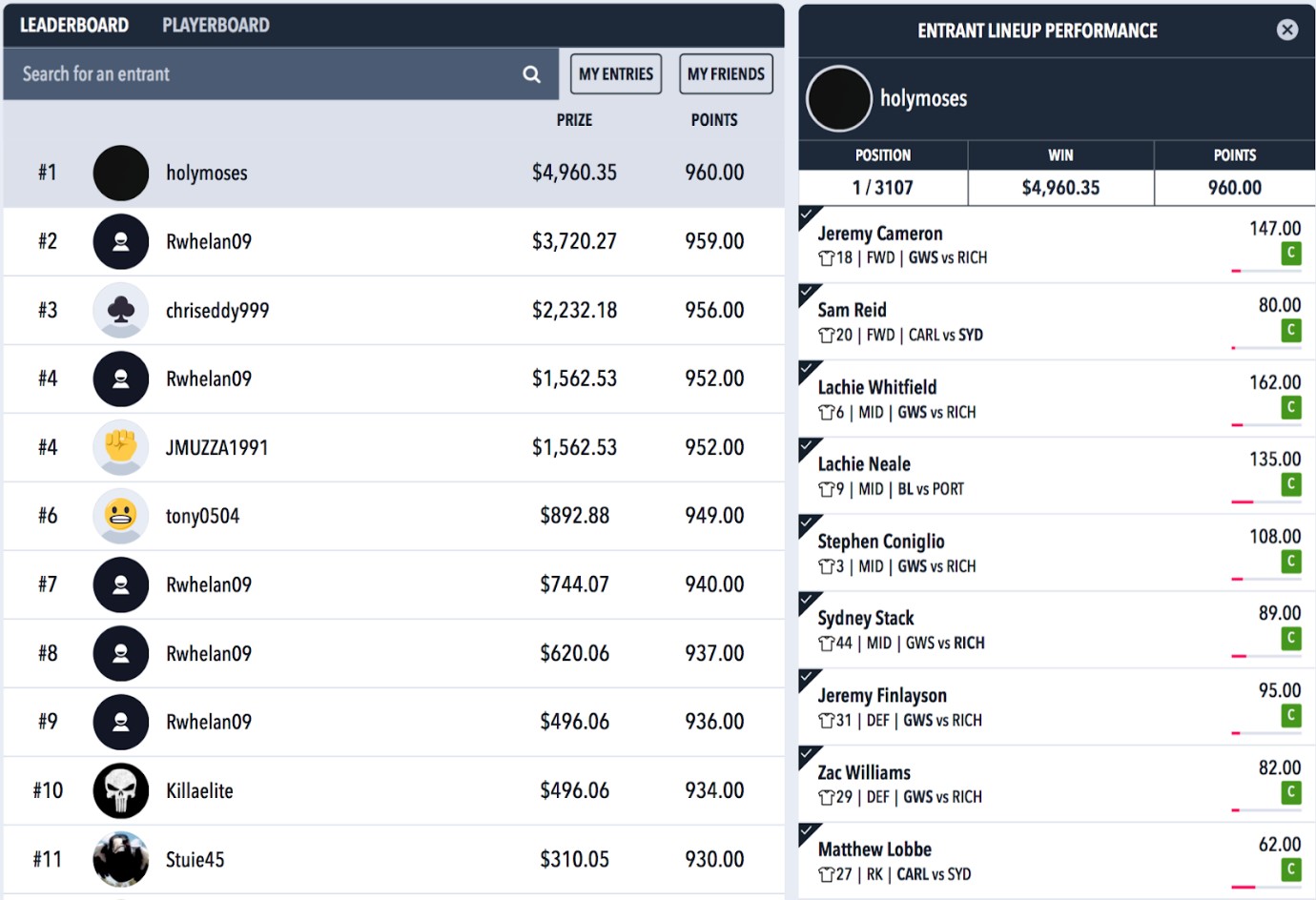Close the Entrant Lineup Performance panel
Screen dimensions: 1316x900
(1287, 30)
